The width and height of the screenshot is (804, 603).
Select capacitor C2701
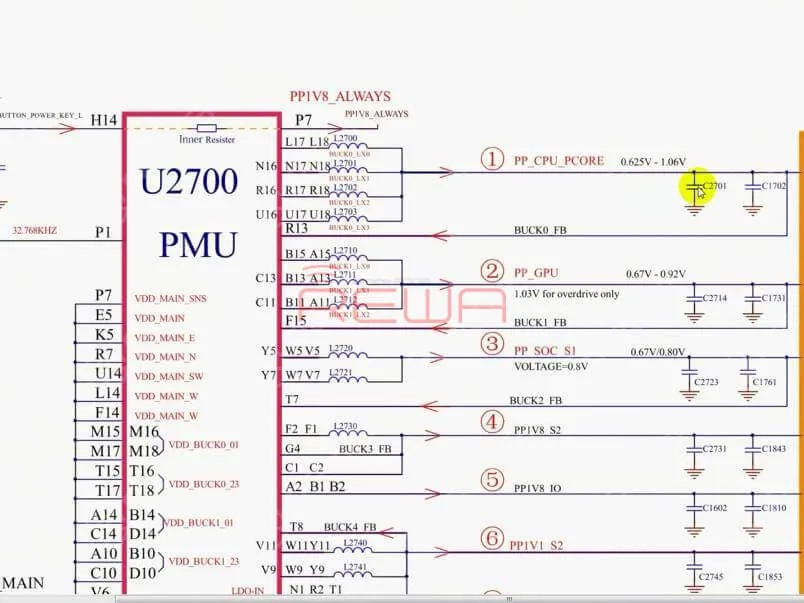coord(714,186)
